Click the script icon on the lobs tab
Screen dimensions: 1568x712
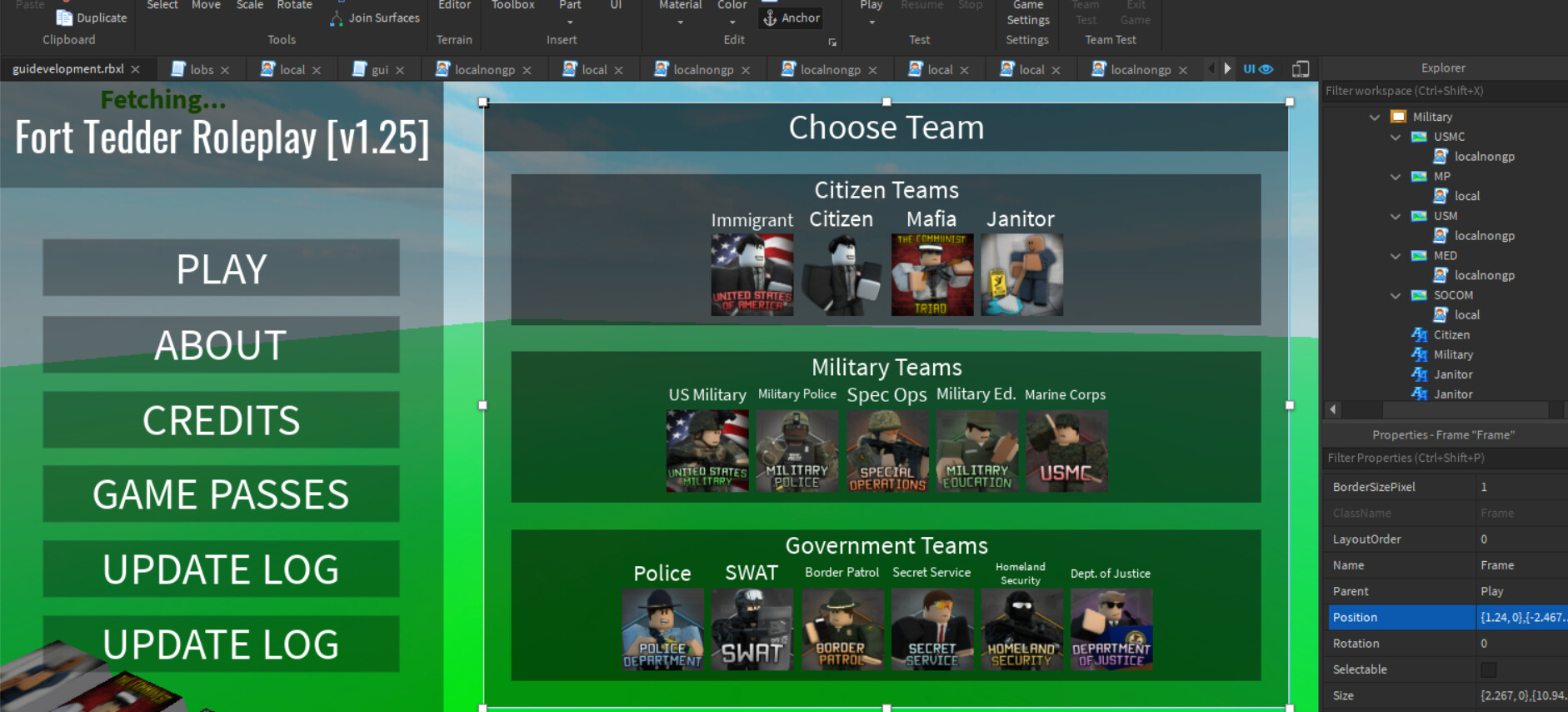(x=178, y=69)
